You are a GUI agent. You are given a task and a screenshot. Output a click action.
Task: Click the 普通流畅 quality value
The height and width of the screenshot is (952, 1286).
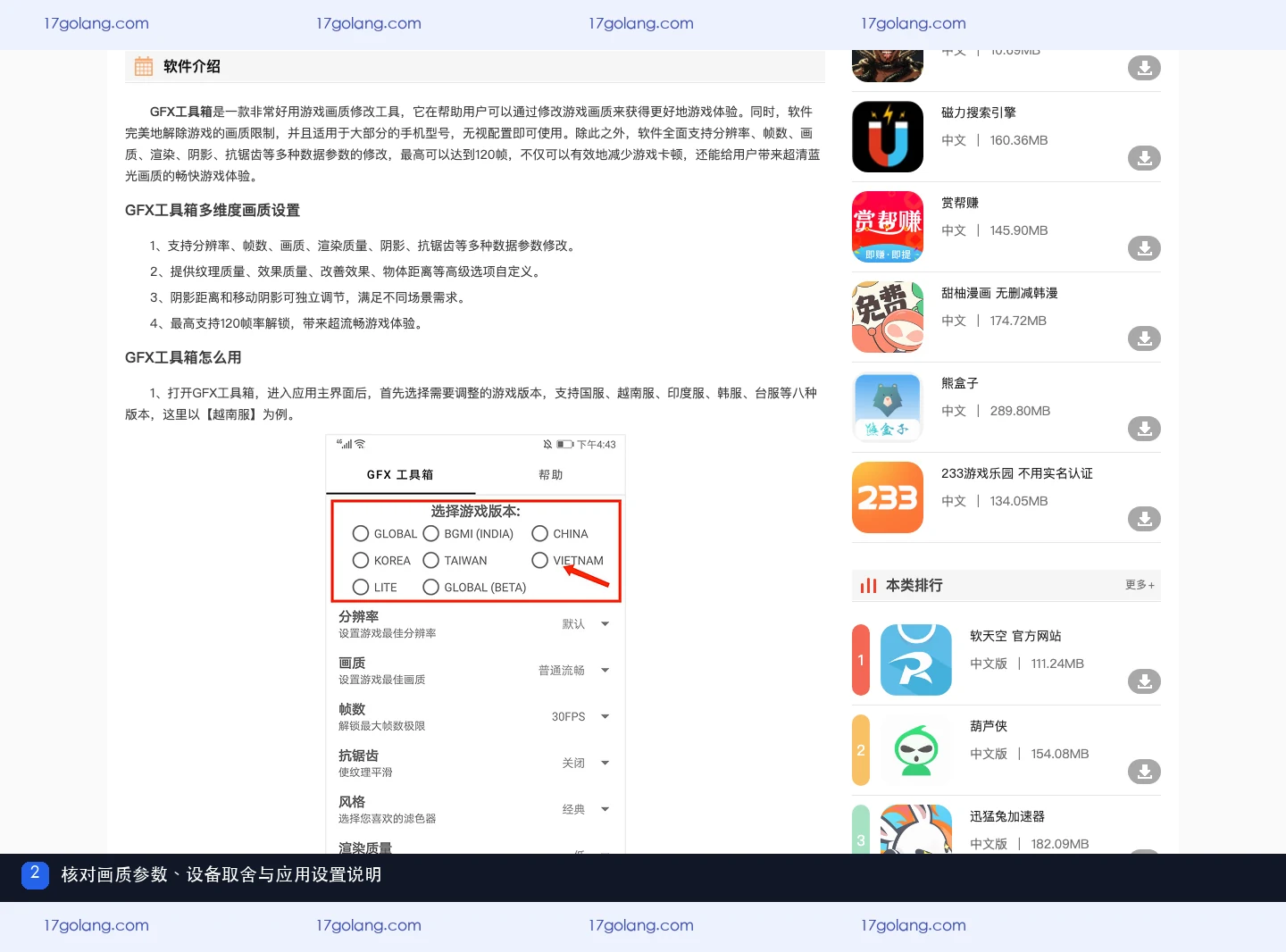tap(562, 671)
